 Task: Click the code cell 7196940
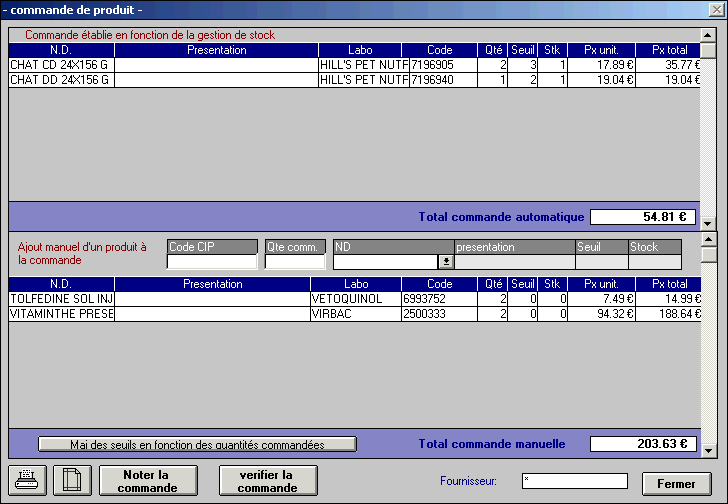443,80
